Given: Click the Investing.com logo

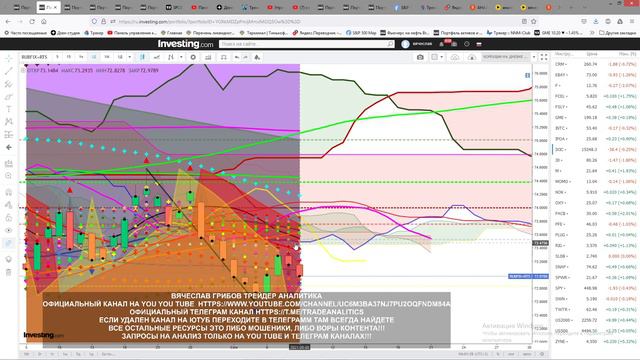Looking at the screenshot, I should click(185, 44).
